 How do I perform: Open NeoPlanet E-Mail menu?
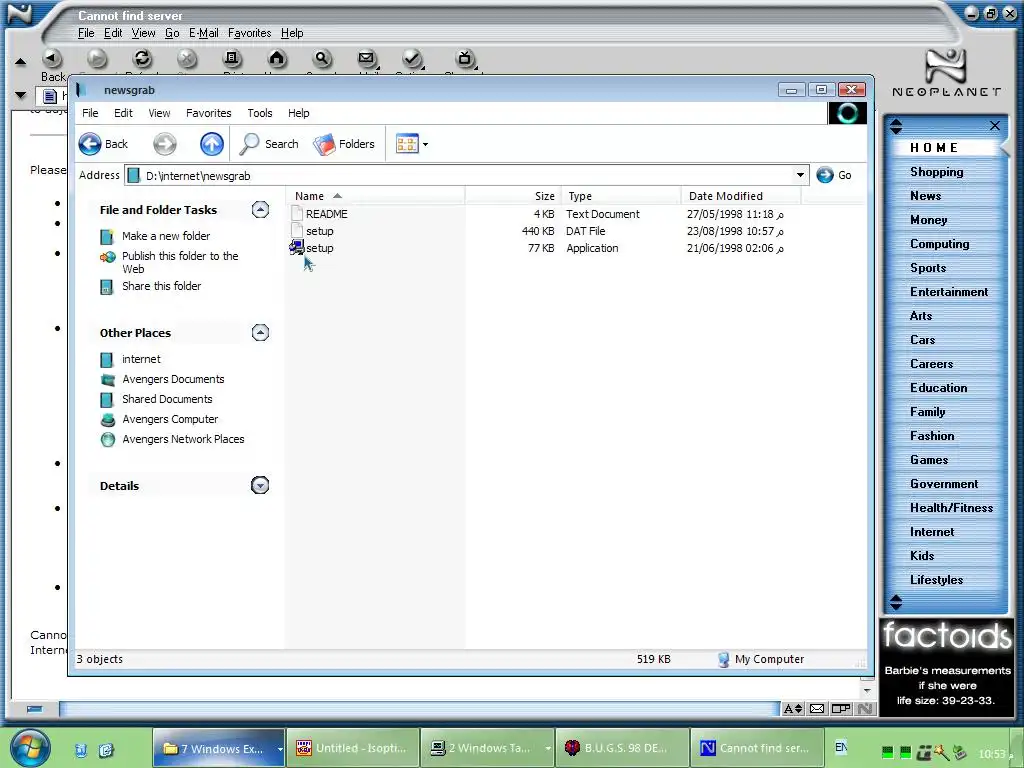(203, 33)
